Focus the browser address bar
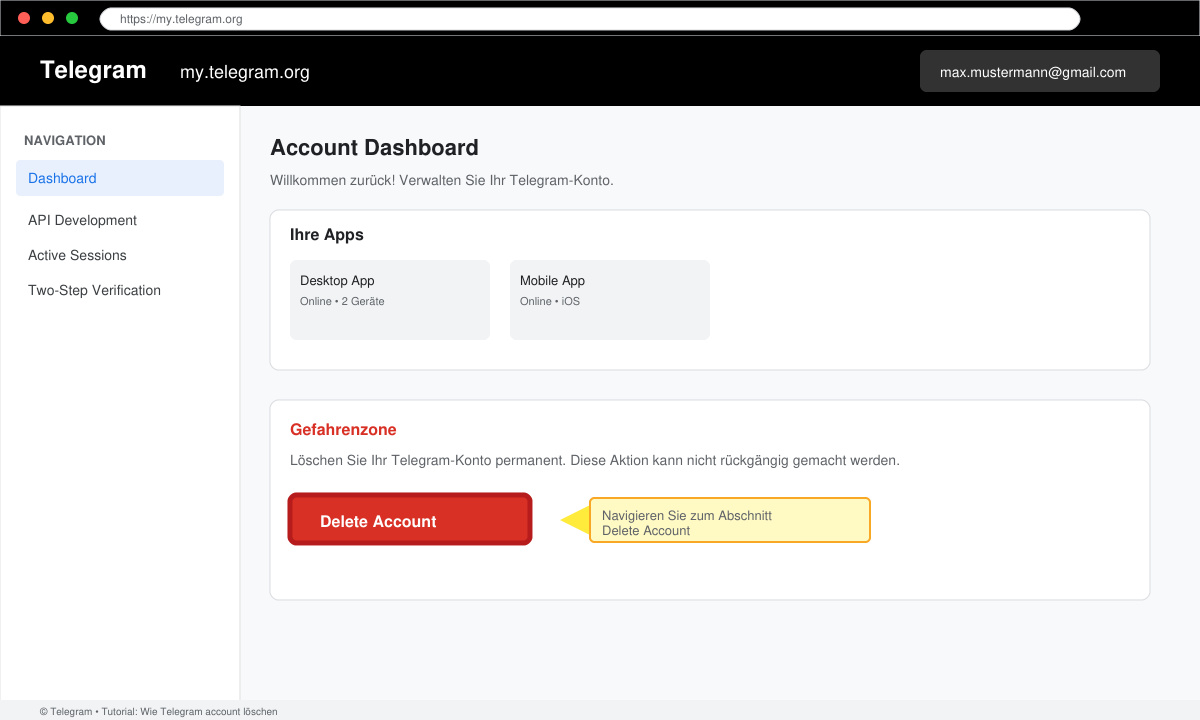Viewport: 1200px width, 720px height. click(590, 19)
